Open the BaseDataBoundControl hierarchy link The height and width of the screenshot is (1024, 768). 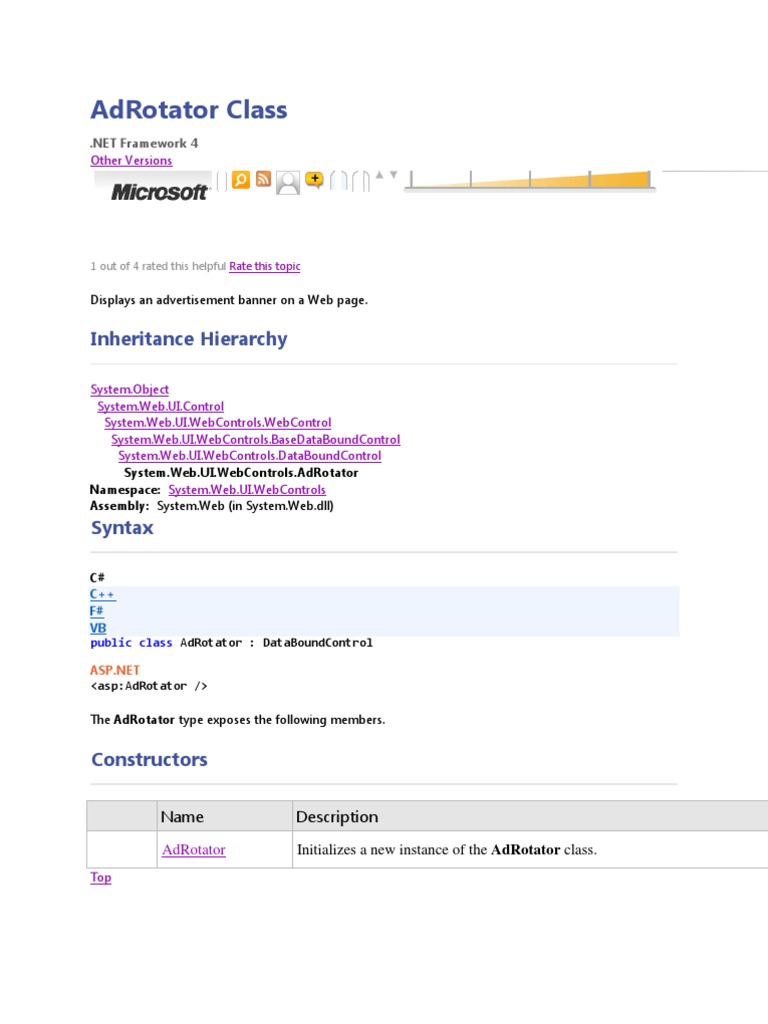pos(255,439)
